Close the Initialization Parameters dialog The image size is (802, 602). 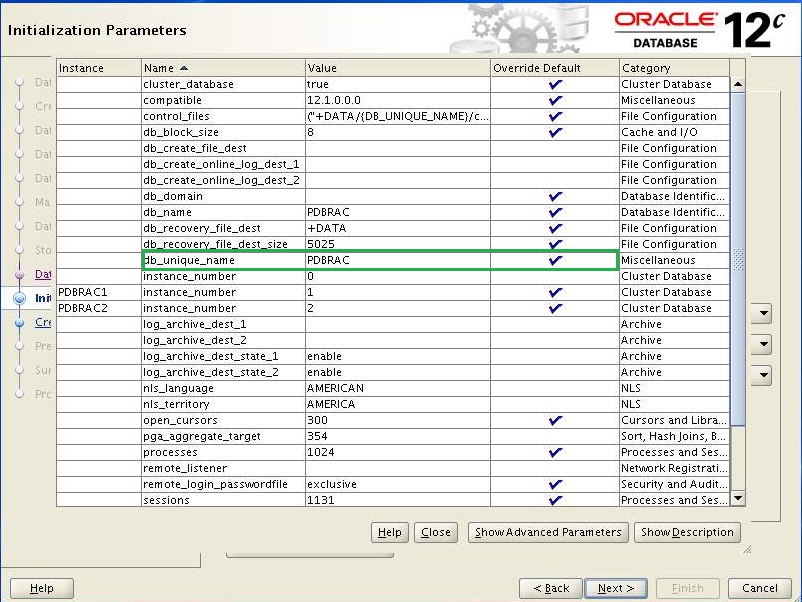pyautogui.click(x=436, y=532)
